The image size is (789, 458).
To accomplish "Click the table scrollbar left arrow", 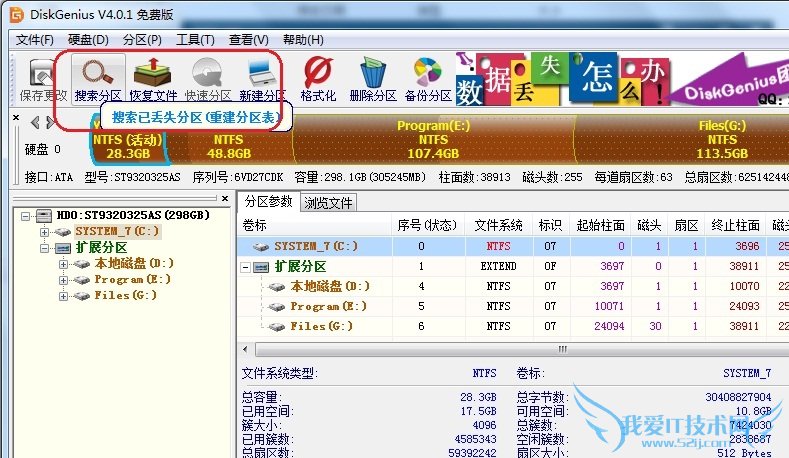I will pos(245,349).
